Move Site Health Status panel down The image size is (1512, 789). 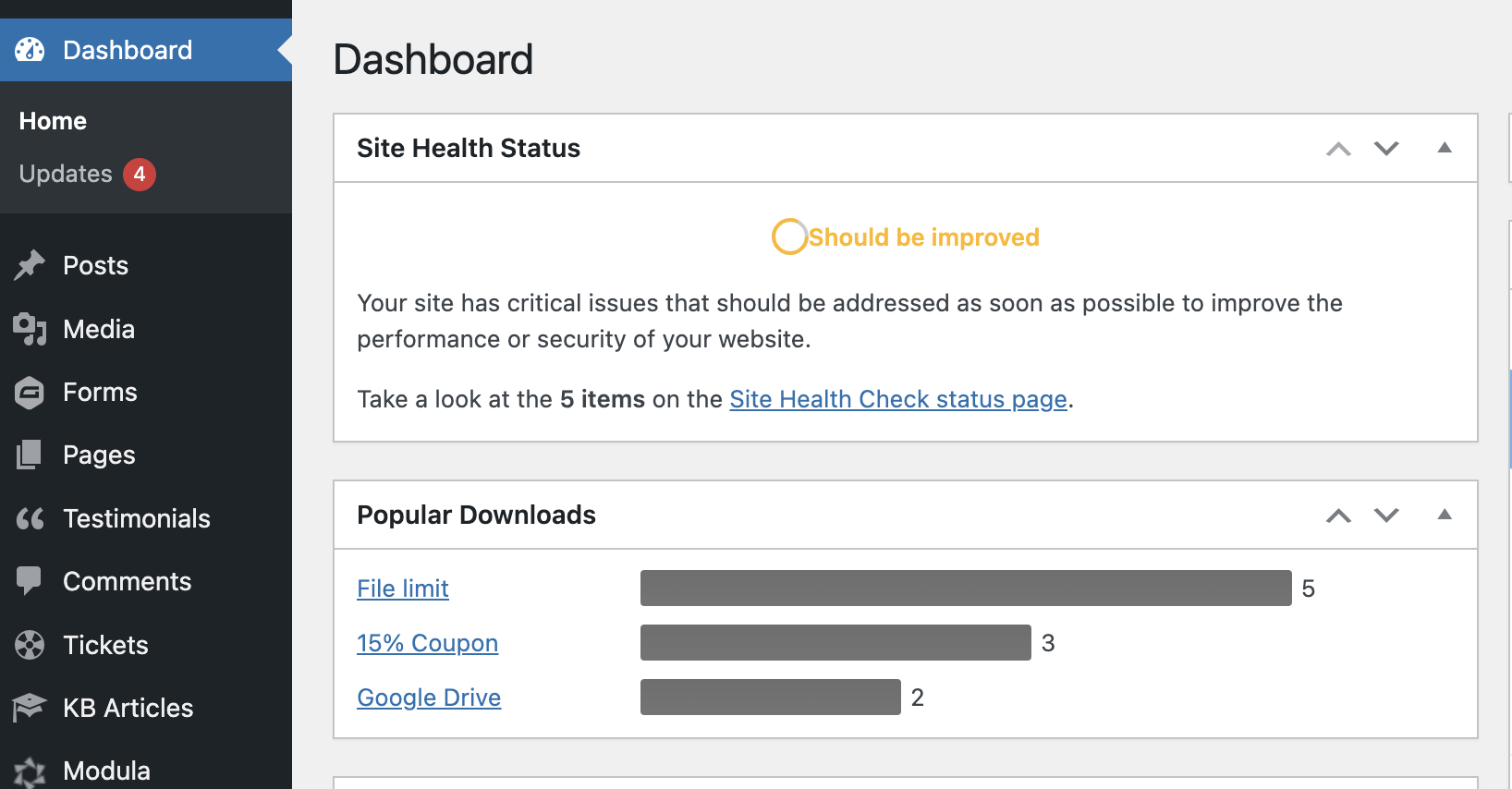tap(1386, 148)
